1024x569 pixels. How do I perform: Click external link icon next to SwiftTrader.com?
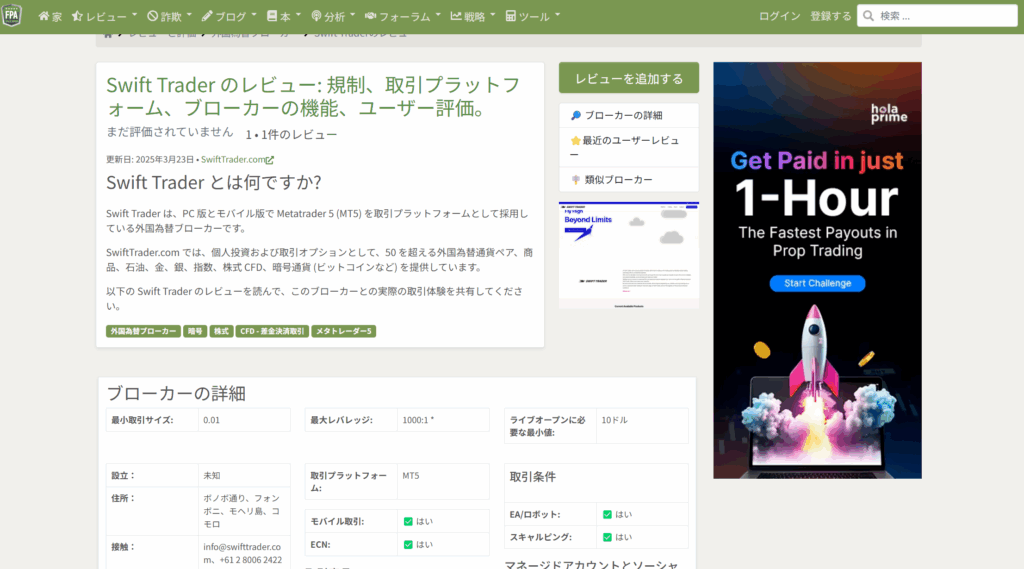point(270,160)
